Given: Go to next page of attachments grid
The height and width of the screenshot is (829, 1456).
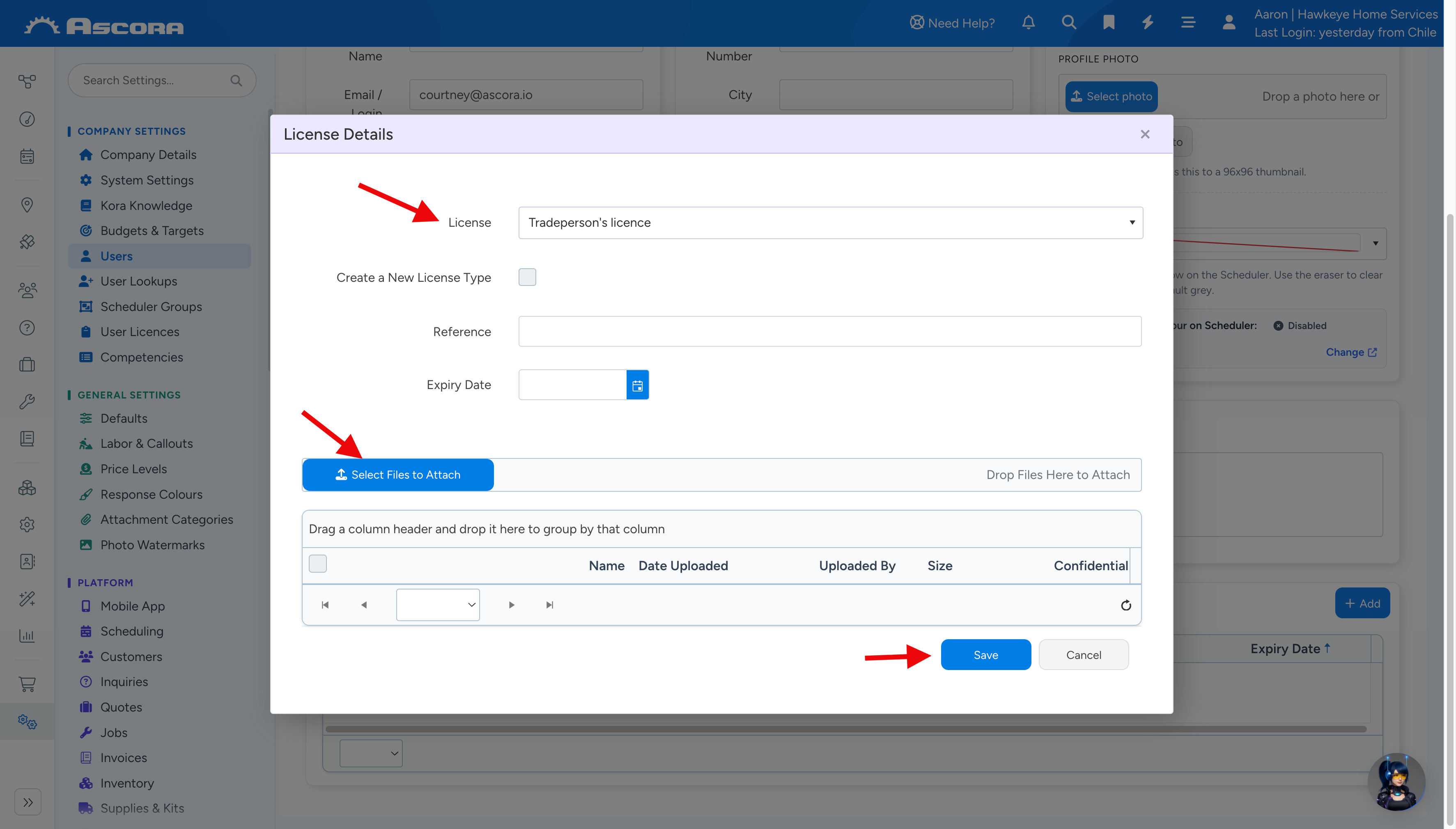Looking at the screenshot, I should point(512,605).
